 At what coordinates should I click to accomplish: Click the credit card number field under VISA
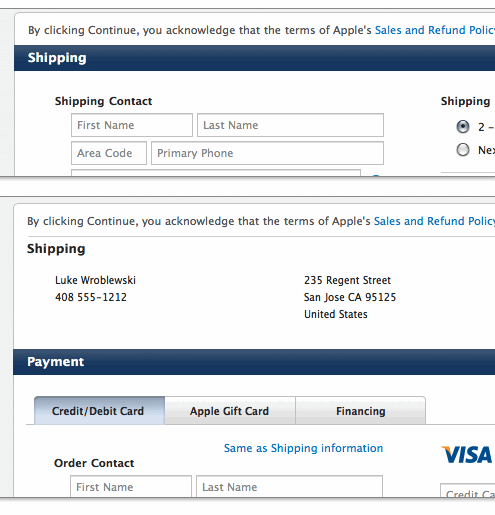pos(468,491)
